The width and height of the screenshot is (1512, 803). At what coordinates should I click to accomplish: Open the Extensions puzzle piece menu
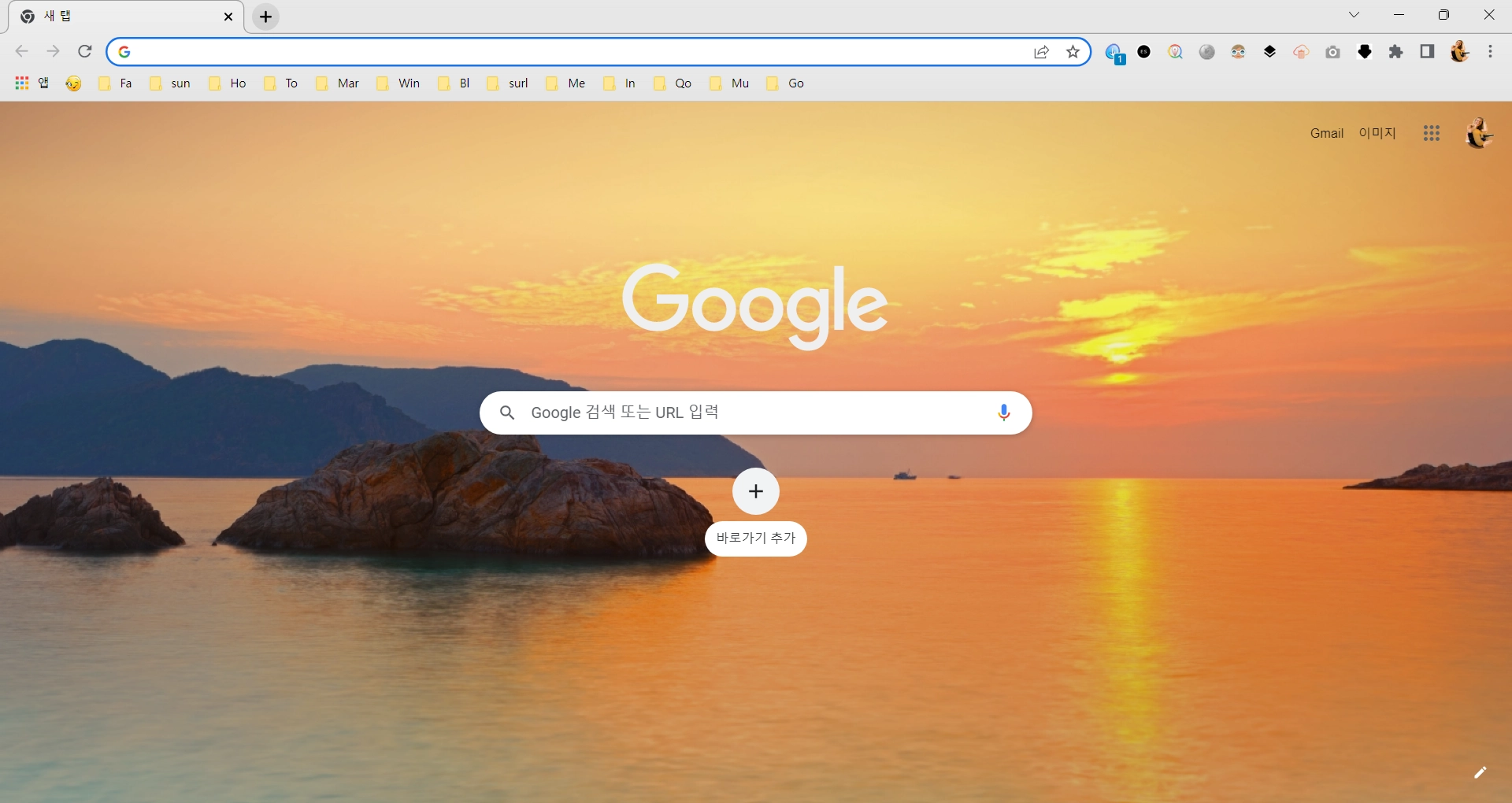point(1396,52)
